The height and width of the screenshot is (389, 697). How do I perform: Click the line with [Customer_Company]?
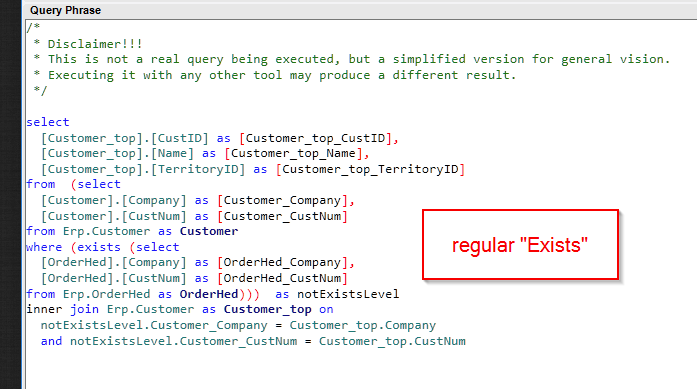pos(198,201)
